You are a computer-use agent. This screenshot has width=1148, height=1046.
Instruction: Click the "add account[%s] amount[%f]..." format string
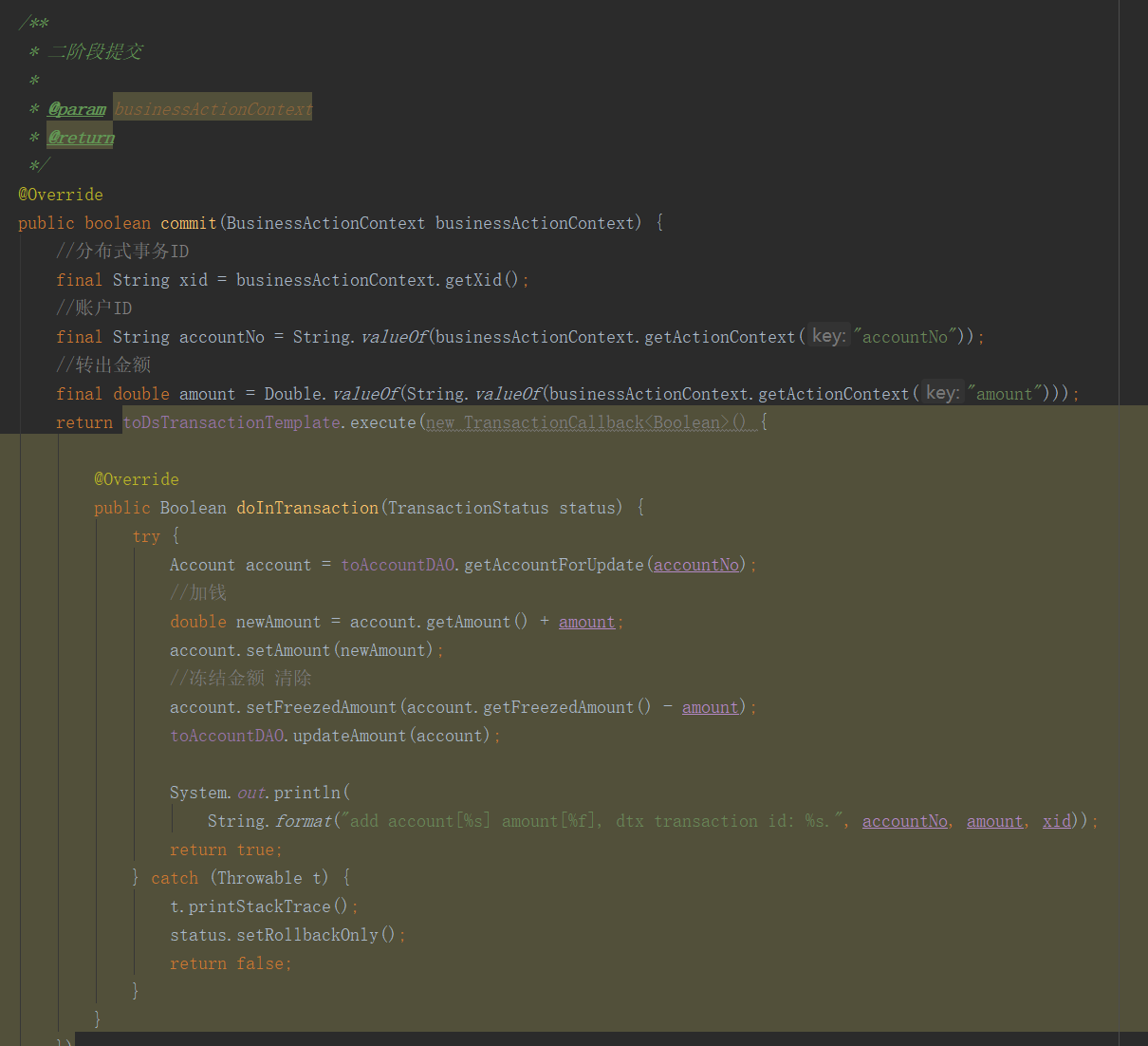click(591, 821)
